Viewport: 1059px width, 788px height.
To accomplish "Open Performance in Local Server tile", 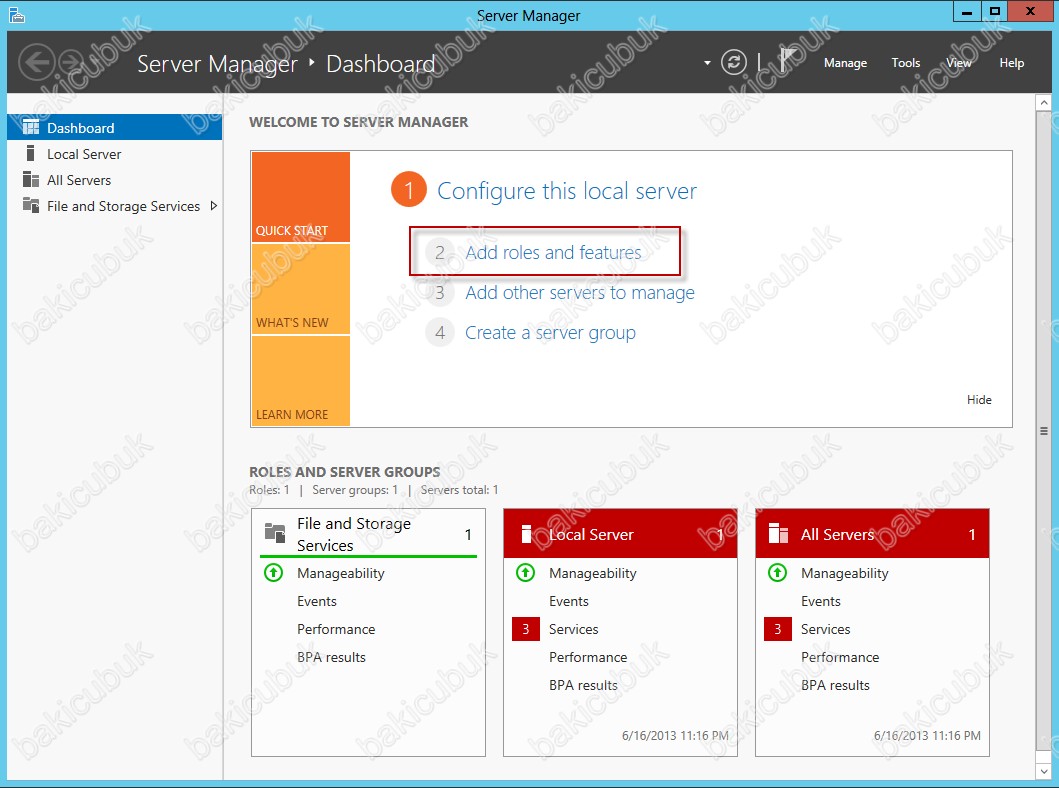I will (x=588, y=657).
